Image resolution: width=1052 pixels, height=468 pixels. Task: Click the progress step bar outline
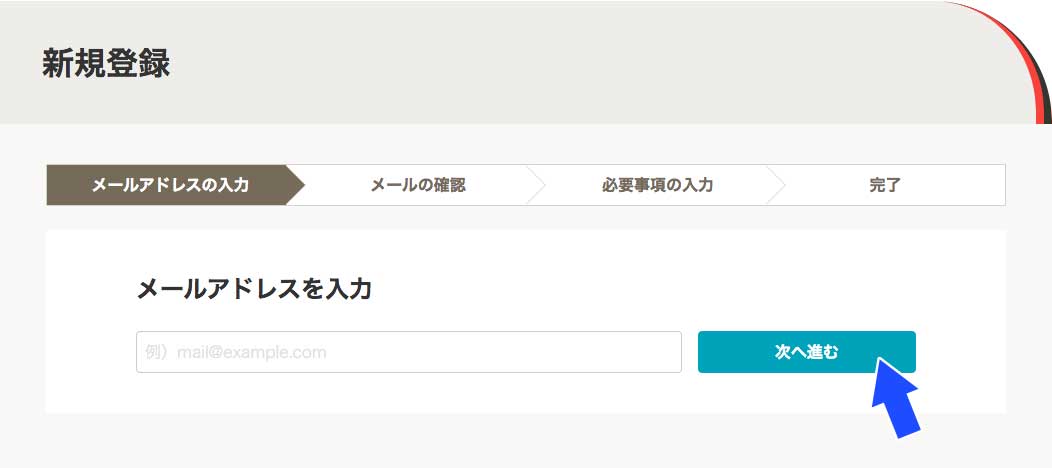tap(526, 185)
